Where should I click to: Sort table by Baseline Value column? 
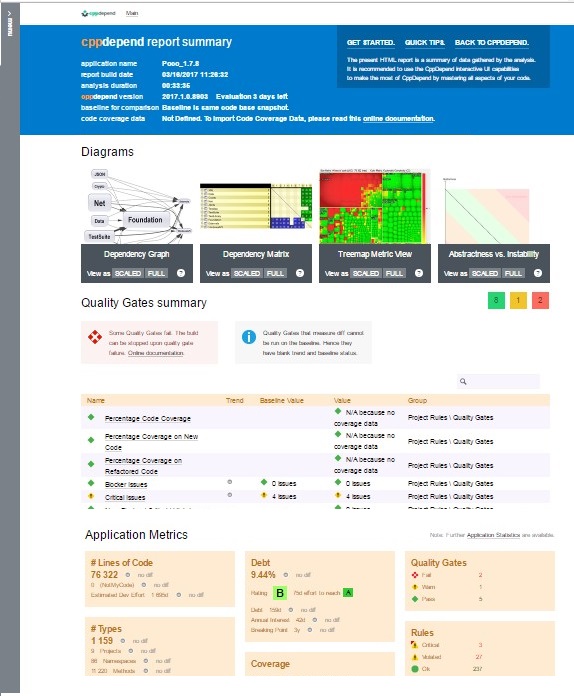[281, 400]
